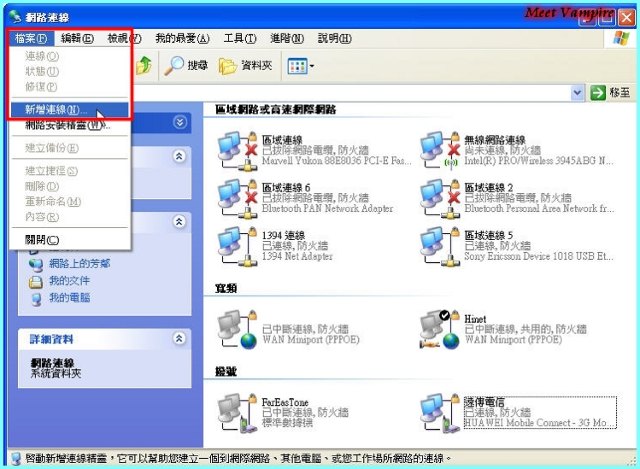Screen dimensions: 640x469
Task: Click the FarEasTone connection name text
Action: coord(285,402)
